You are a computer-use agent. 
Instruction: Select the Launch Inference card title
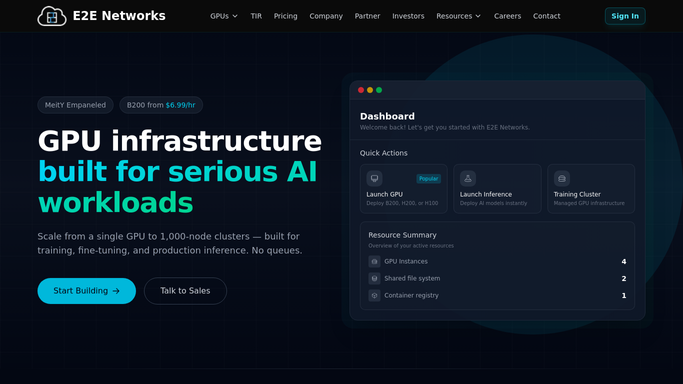(x=486, y=194)
